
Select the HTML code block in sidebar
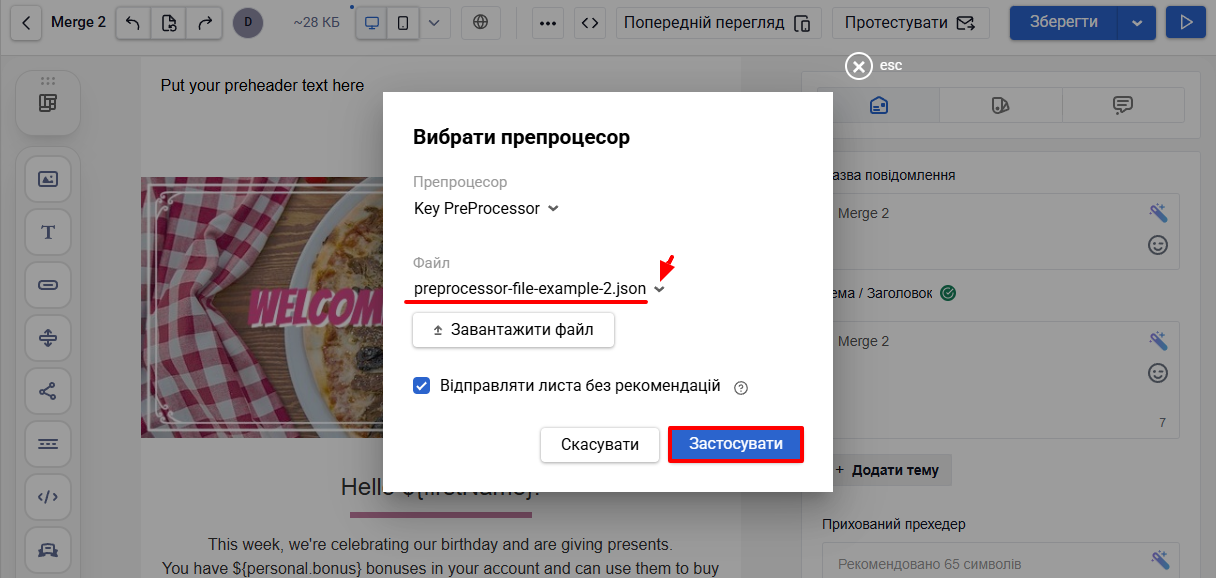(x=48, y=497)
